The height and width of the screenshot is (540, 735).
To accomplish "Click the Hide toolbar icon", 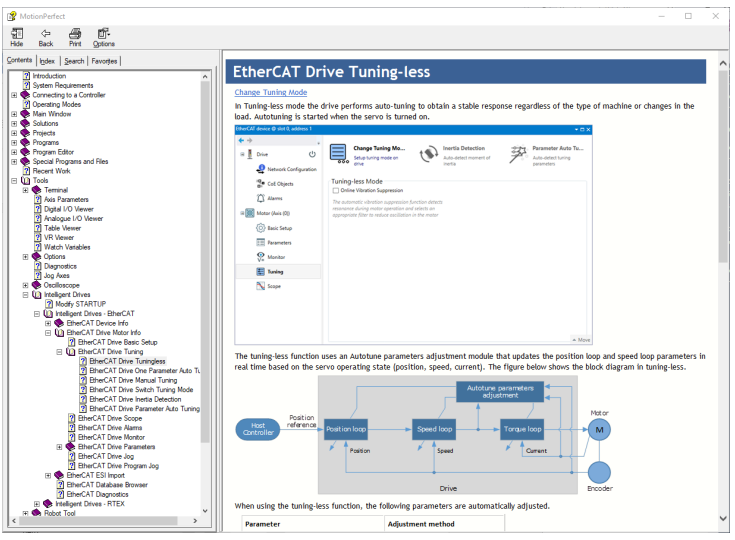I will [x=17, y=38].
